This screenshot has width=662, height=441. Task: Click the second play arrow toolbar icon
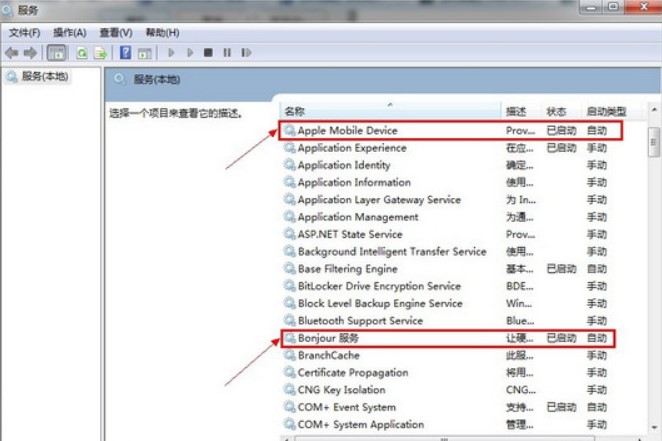tap(190, 52)
